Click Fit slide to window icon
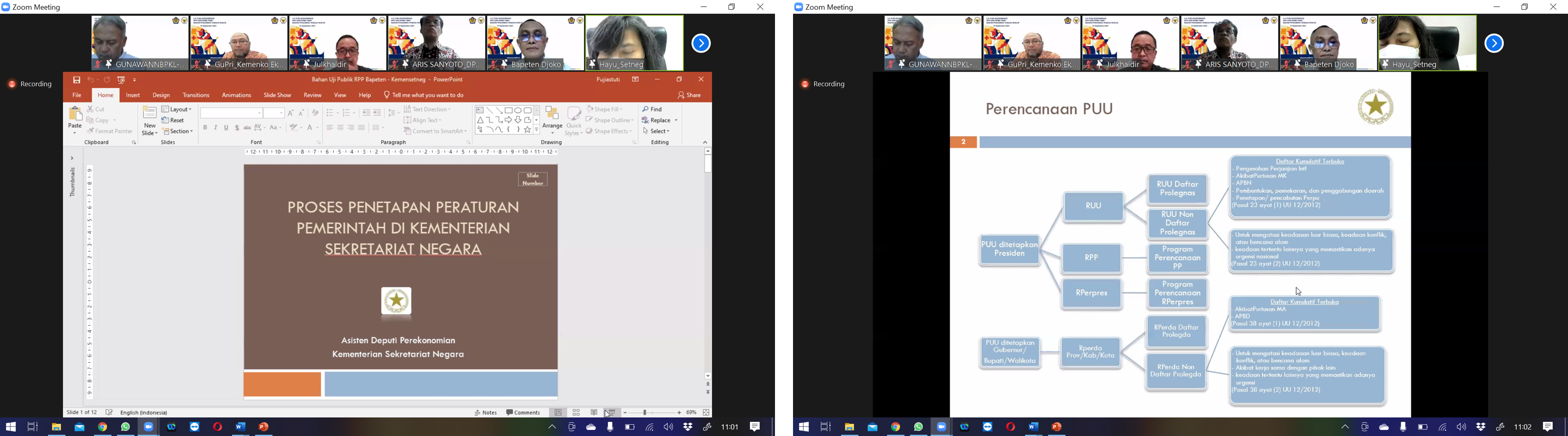Viewport: 1568px width, 436px height. [706, 413]
